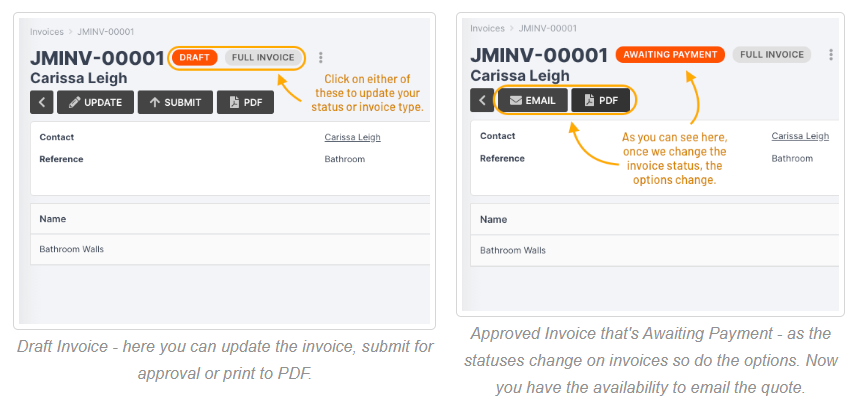Select Bathroom Walls row in approved invoice

point(513,250)
